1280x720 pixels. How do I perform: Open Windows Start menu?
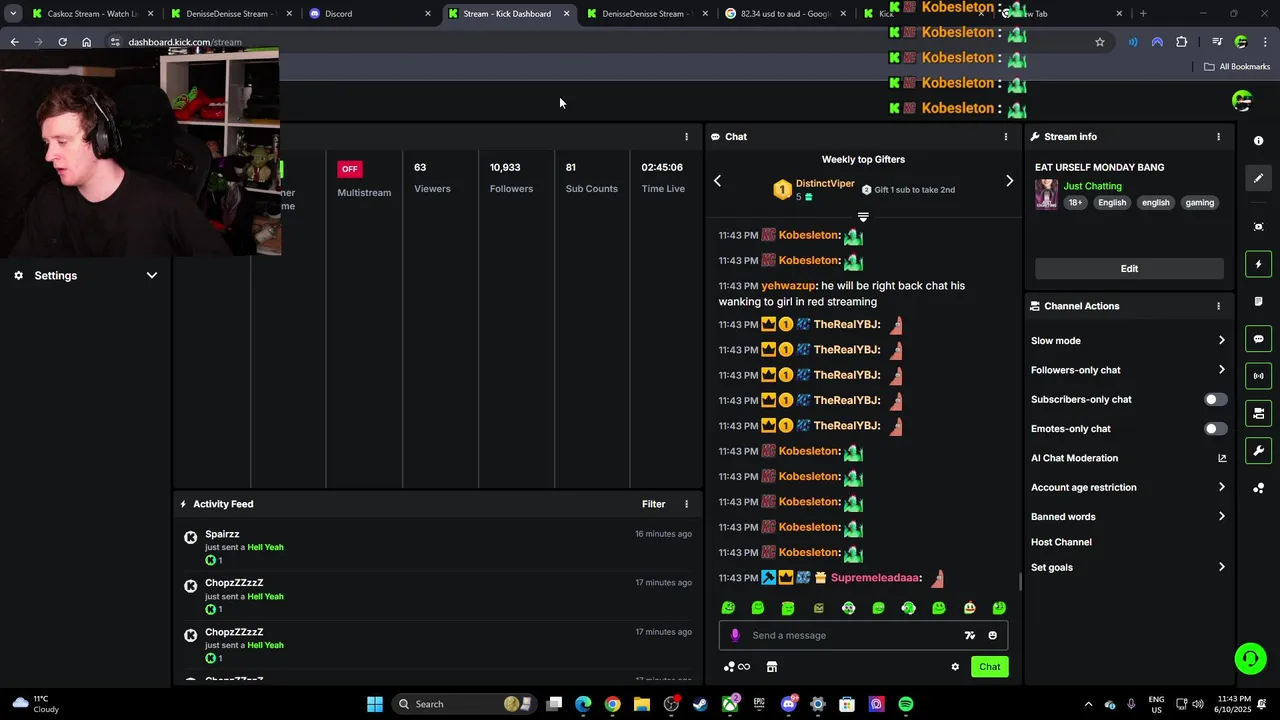pos(375,704)
